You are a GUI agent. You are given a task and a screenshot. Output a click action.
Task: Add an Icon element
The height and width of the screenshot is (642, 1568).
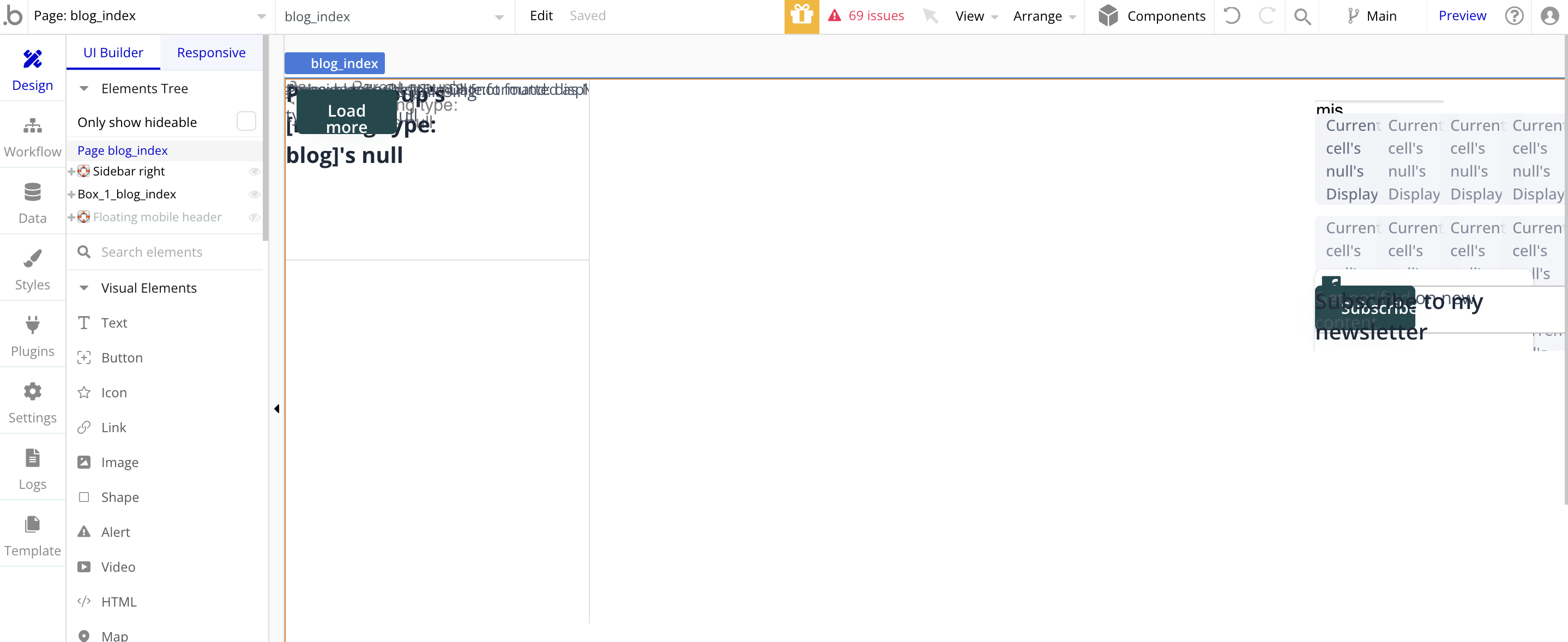113,392
